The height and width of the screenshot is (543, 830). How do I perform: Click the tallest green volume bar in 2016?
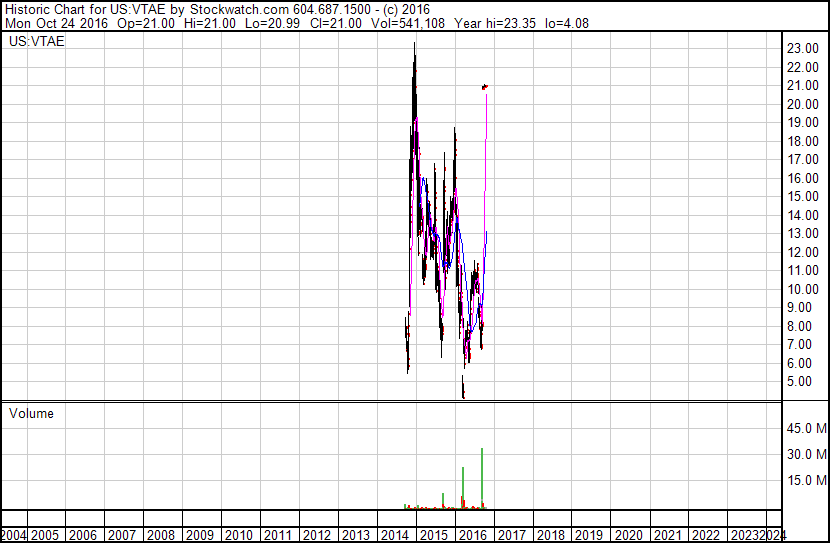pos(482,478)
